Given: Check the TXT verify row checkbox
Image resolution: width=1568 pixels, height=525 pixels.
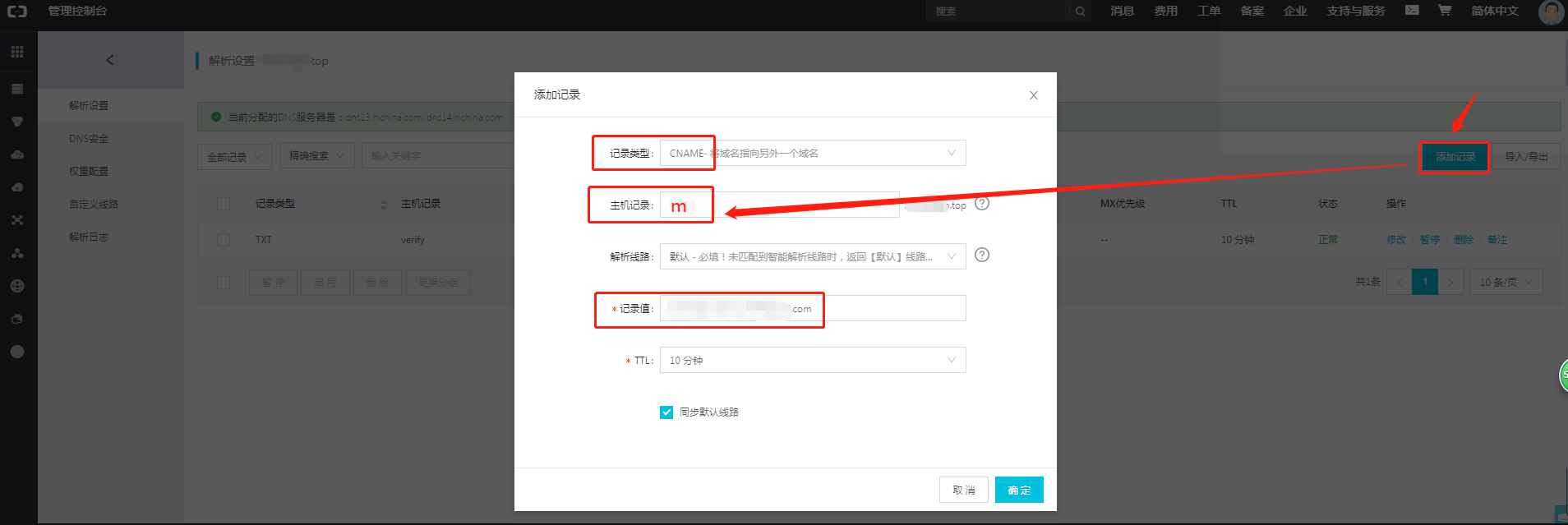Looking at the screenshot, I should 224,240.
